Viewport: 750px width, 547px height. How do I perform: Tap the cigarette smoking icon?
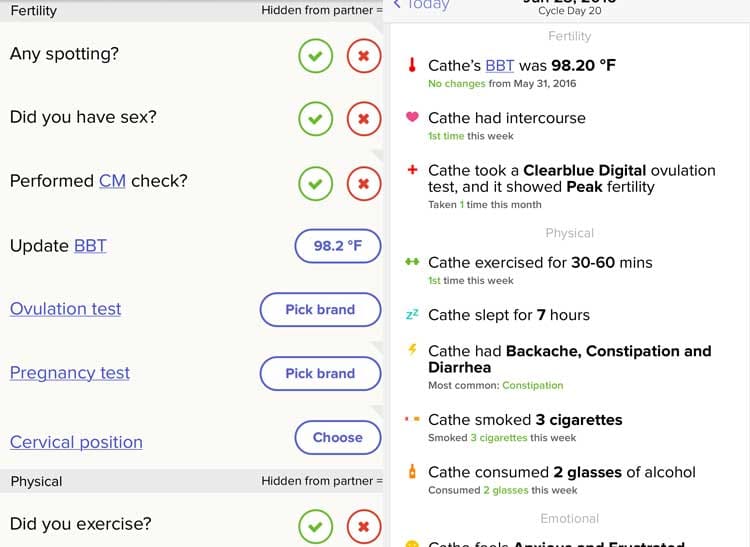(x=412, y=419)
